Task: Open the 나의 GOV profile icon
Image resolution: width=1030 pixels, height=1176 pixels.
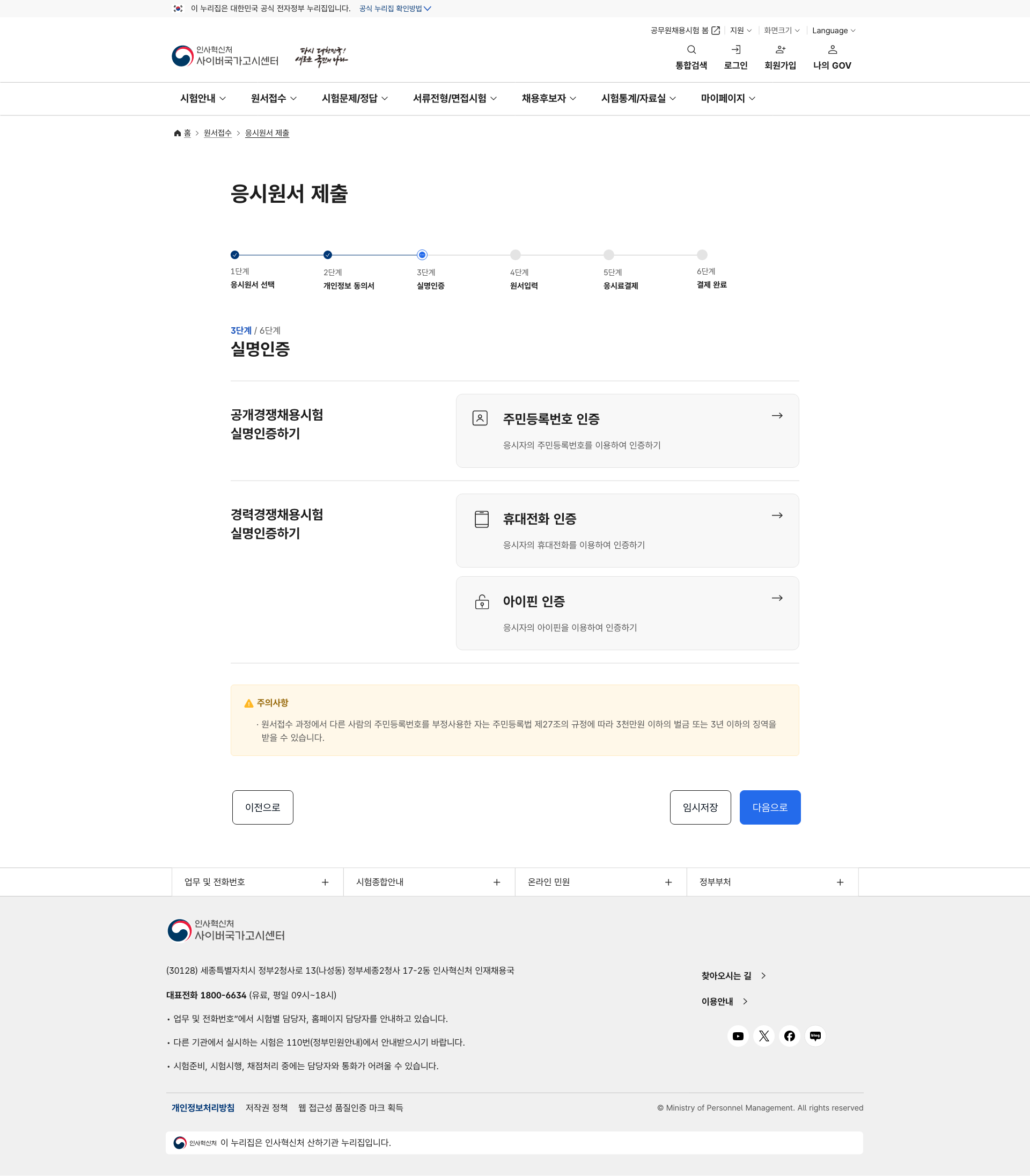Action: point(832,50)
